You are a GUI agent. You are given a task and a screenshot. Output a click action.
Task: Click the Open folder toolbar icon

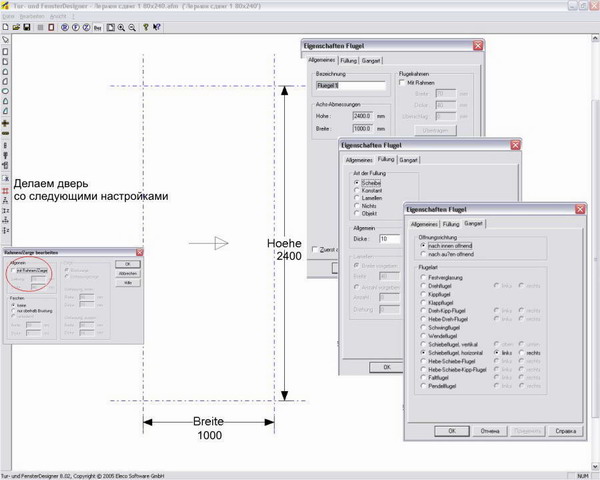pyautogui.click(x=16, y=27)
